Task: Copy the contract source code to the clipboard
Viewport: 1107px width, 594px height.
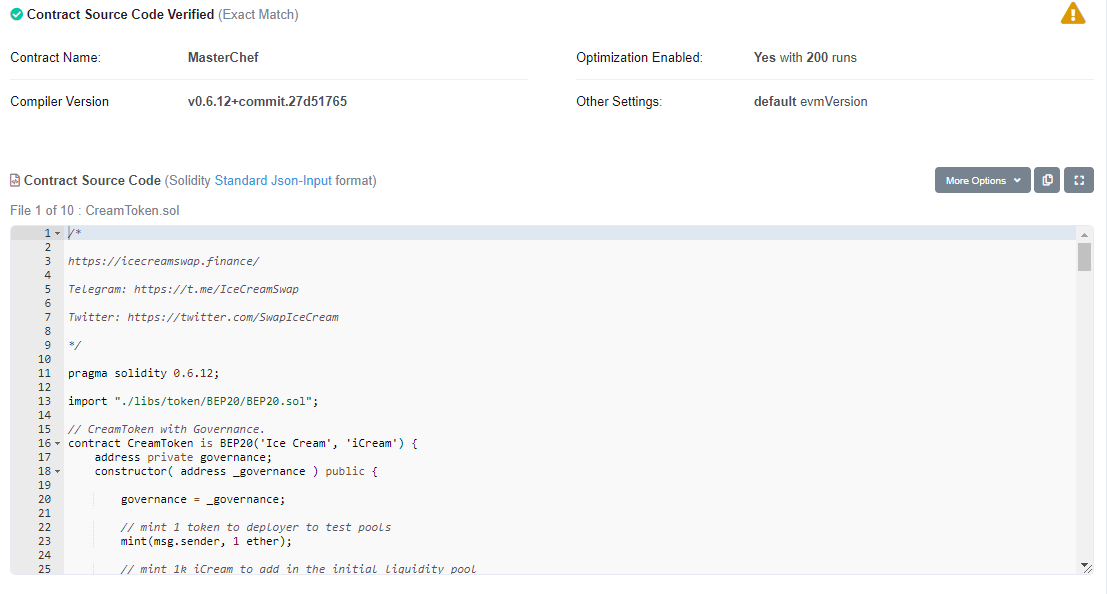Action: (x=1047, y=180)
